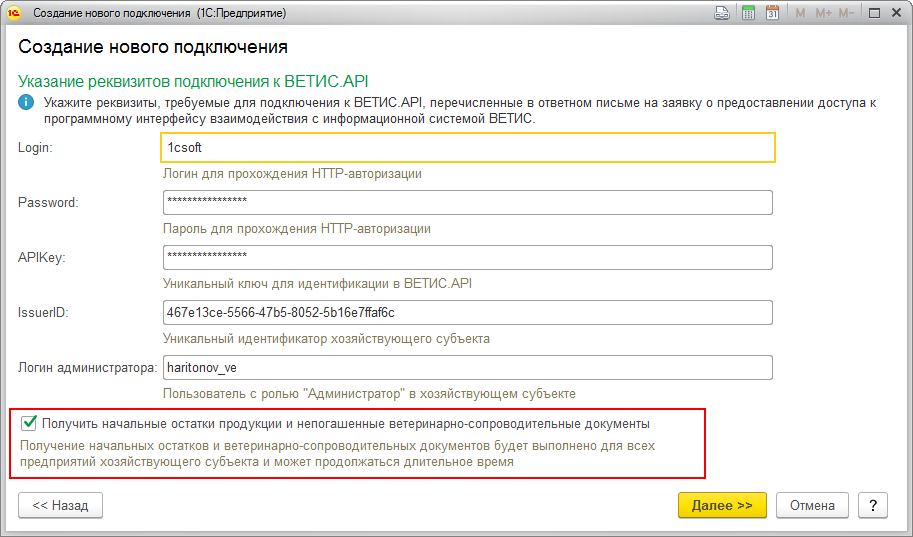Click the checkbox label 'Получить начальные остатки продукции'

(x=346, y=423)
